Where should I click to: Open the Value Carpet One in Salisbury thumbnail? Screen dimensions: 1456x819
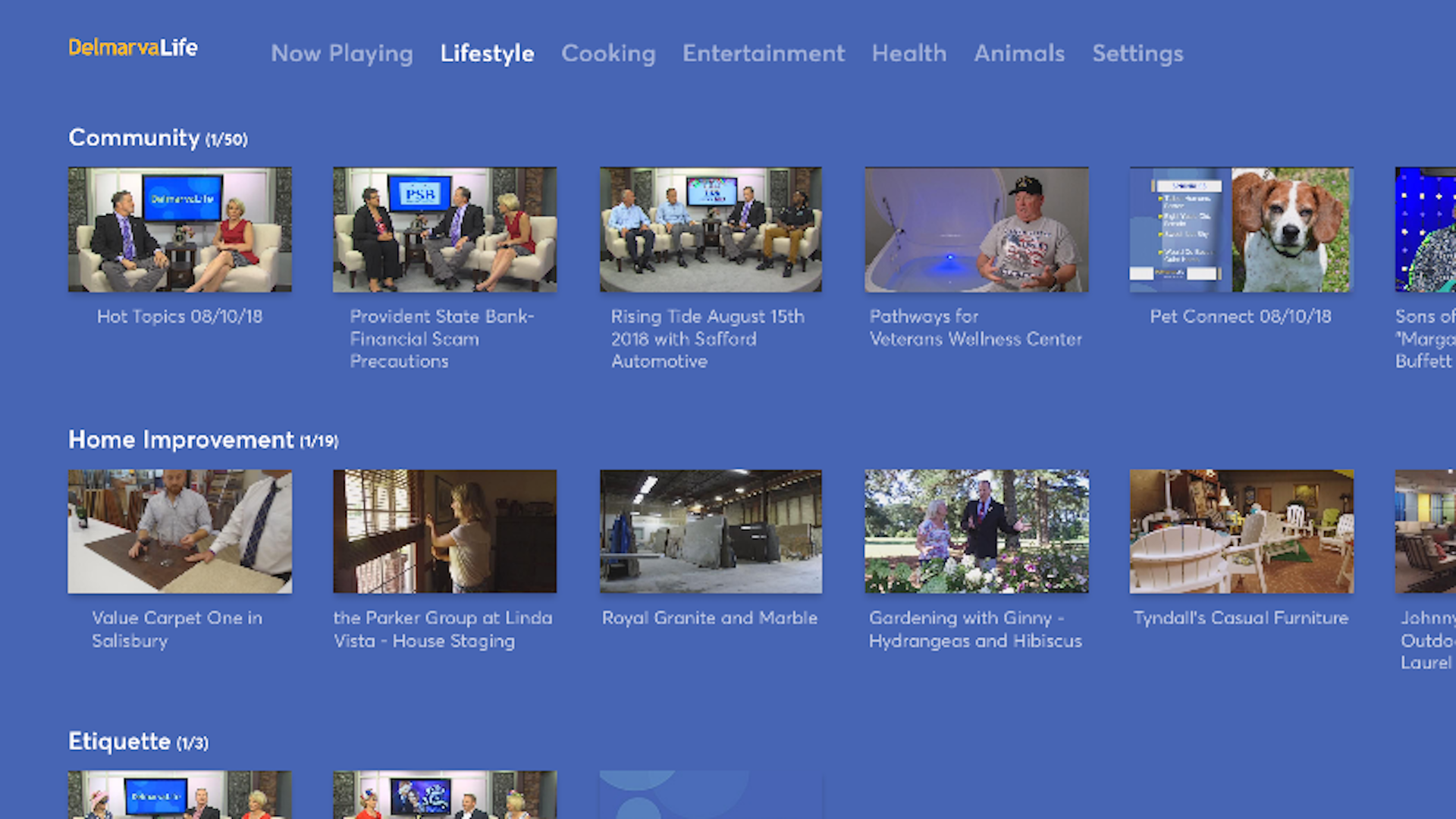(x=180, y=532)
